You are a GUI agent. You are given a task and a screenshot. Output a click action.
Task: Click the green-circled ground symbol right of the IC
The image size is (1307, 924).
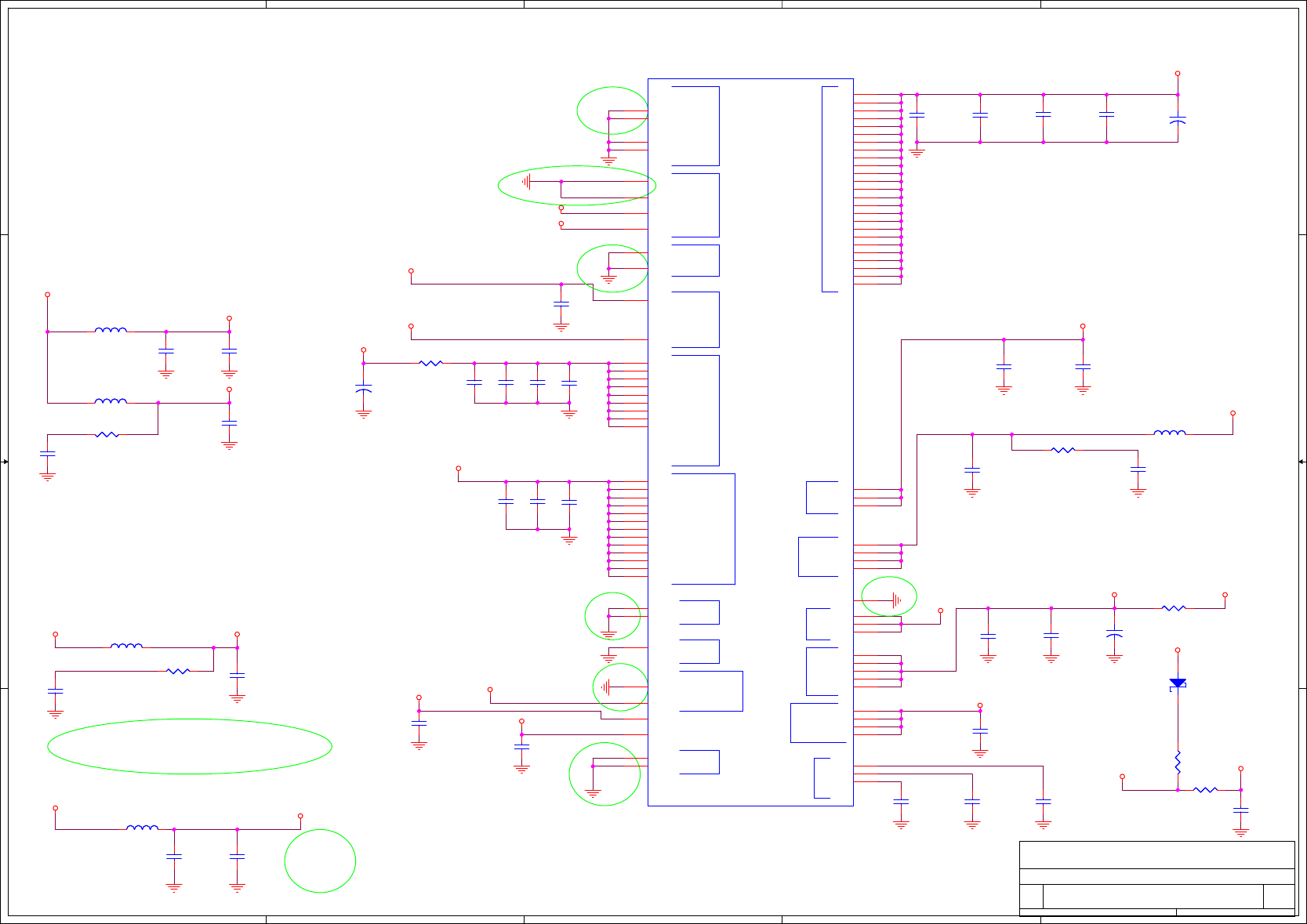click(x=889, y=596)
